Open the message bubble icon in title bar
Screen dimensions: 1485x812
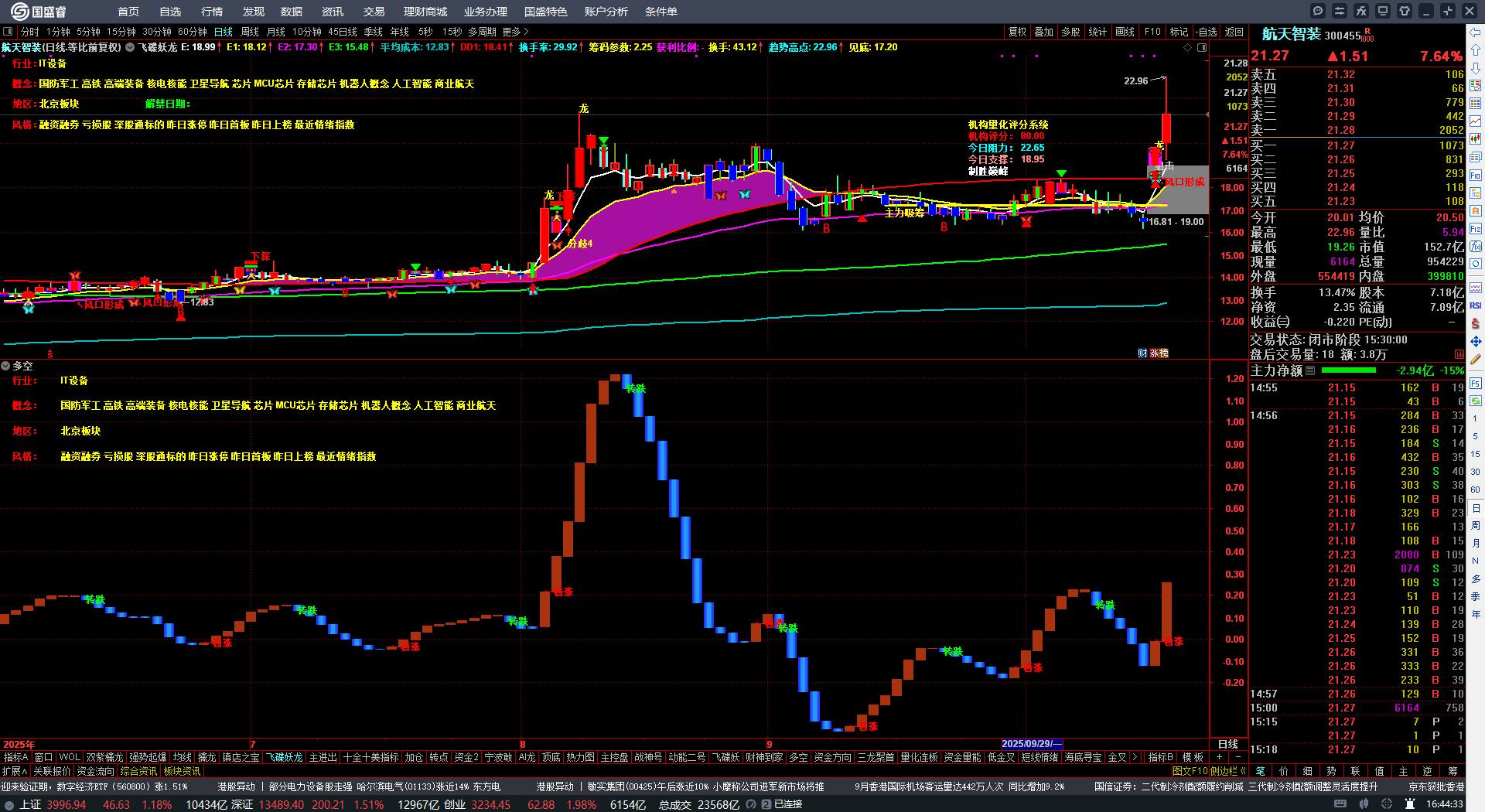pyautogui.click(x=1318, y=11)
